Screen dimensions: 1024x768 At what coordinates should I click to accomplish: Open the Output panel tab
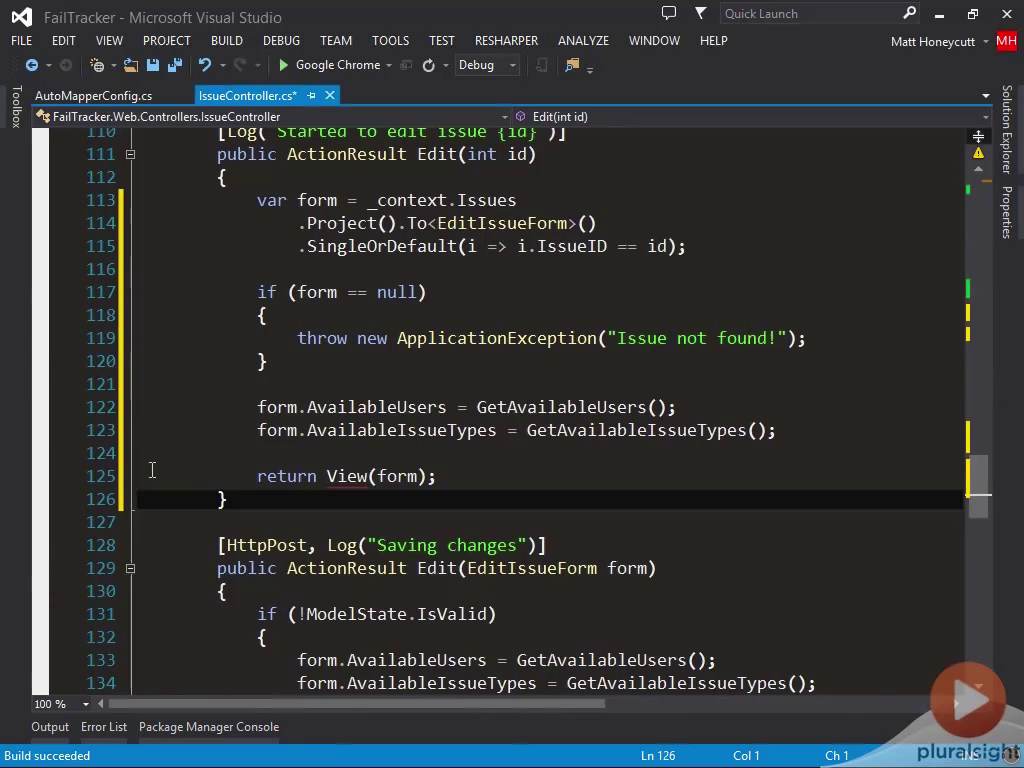pos(50,727)
